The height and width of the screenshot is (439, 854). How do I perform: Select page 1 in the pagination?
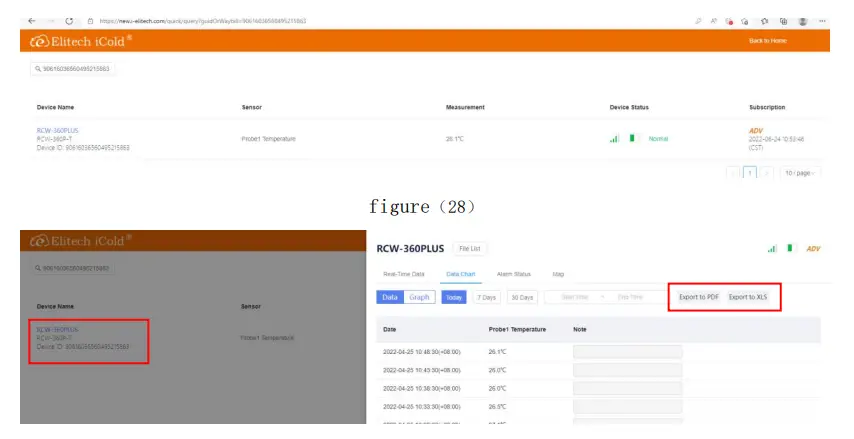750,173
